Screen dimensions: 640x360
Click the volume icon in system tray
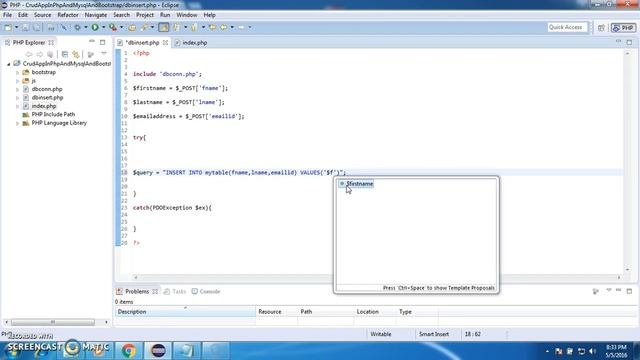[x=592, y=351]
